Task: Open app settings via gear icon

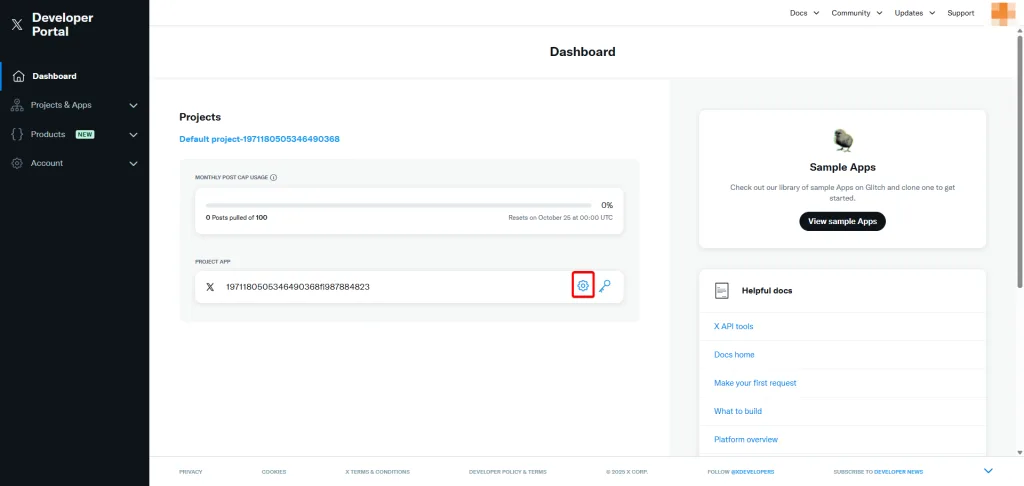Action: point(583,286)
